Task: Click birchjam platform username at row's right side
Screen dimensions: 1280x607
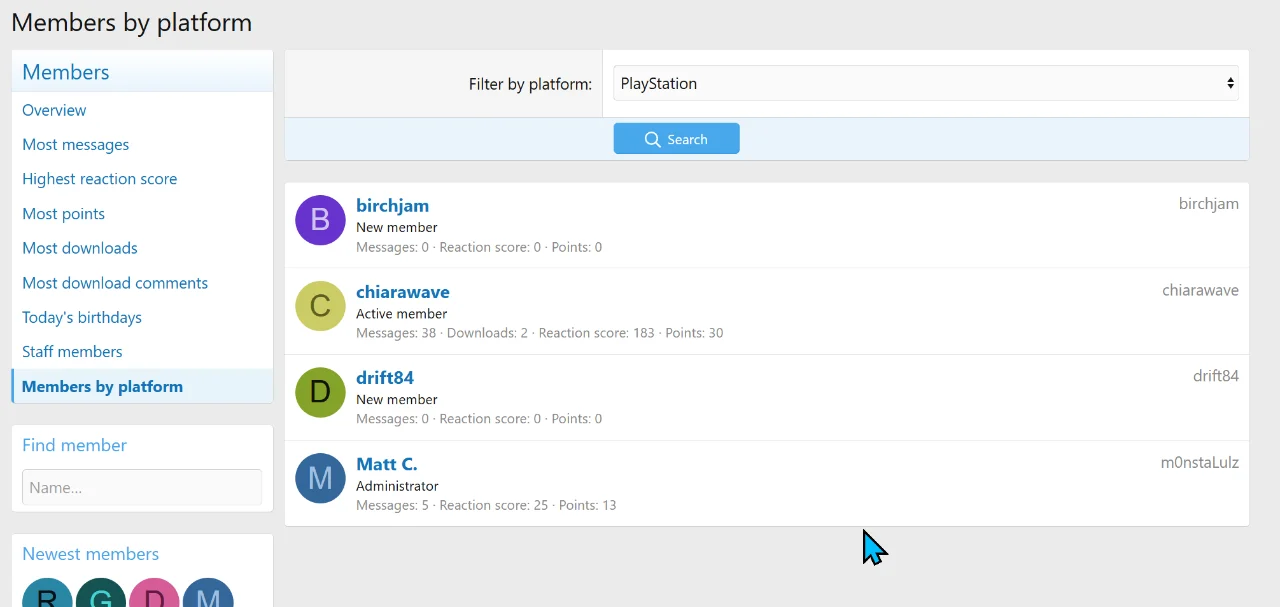Action: pyautogui.click(x=1209, y=204)
